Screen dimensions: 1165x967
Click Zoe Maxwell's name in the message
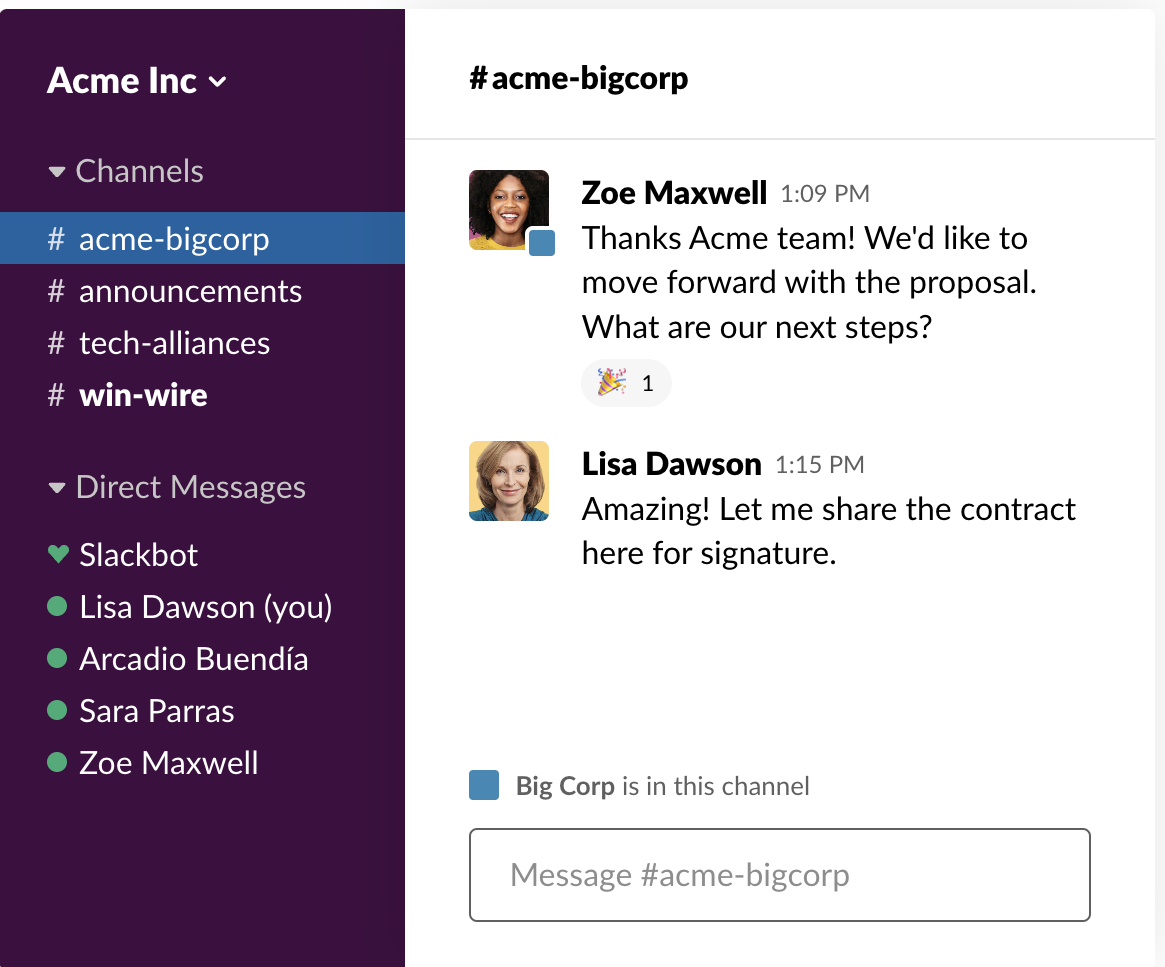[674, 193]
